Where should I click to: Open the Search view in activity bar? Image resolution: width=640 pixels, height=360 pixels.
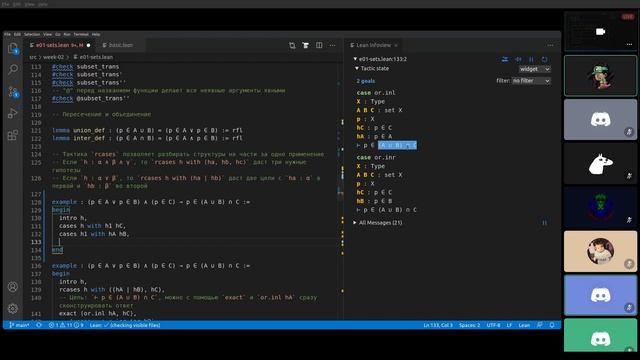coord(13,69)
